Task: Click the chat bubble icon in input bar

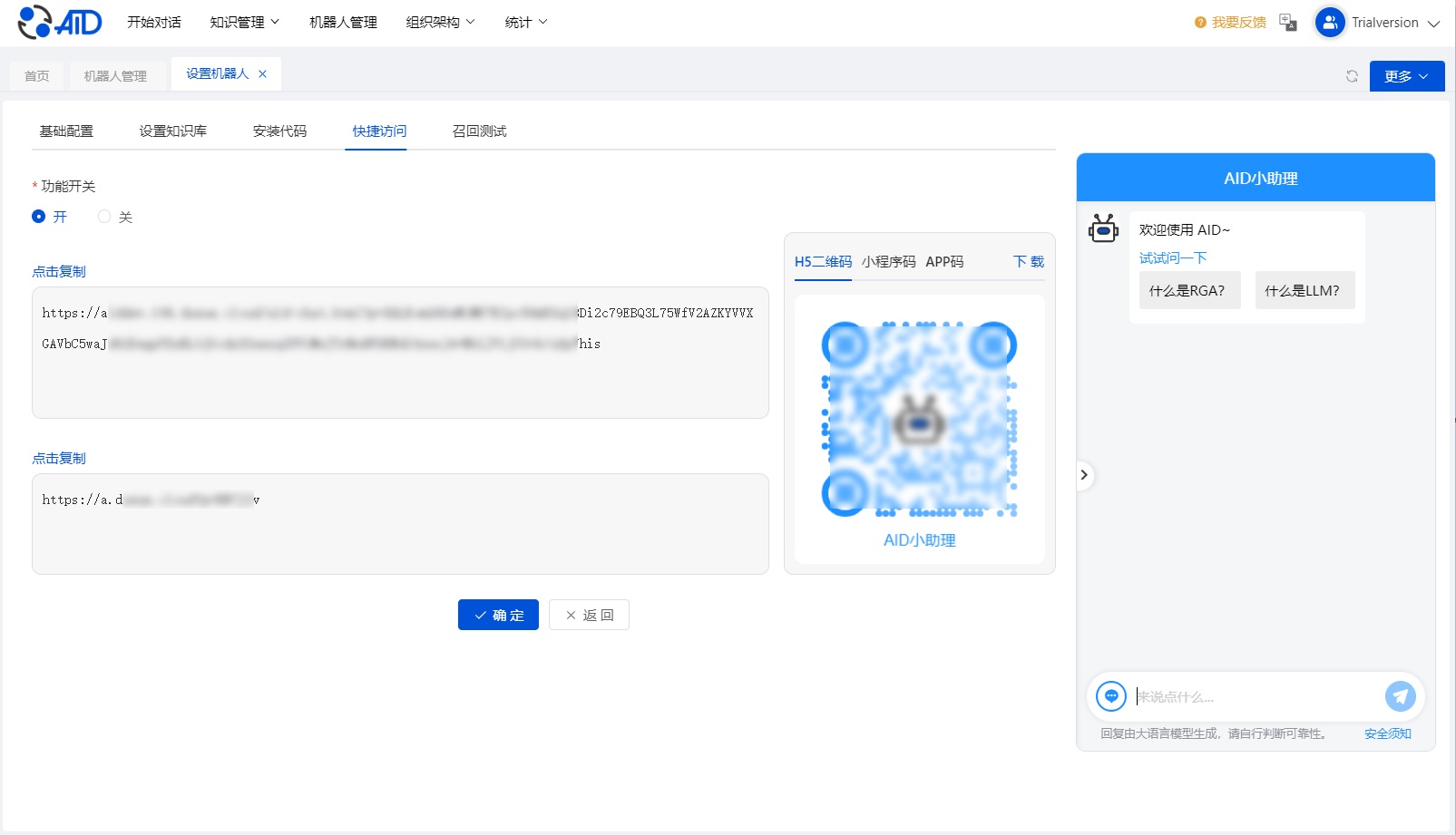Action: (1111, 695)
